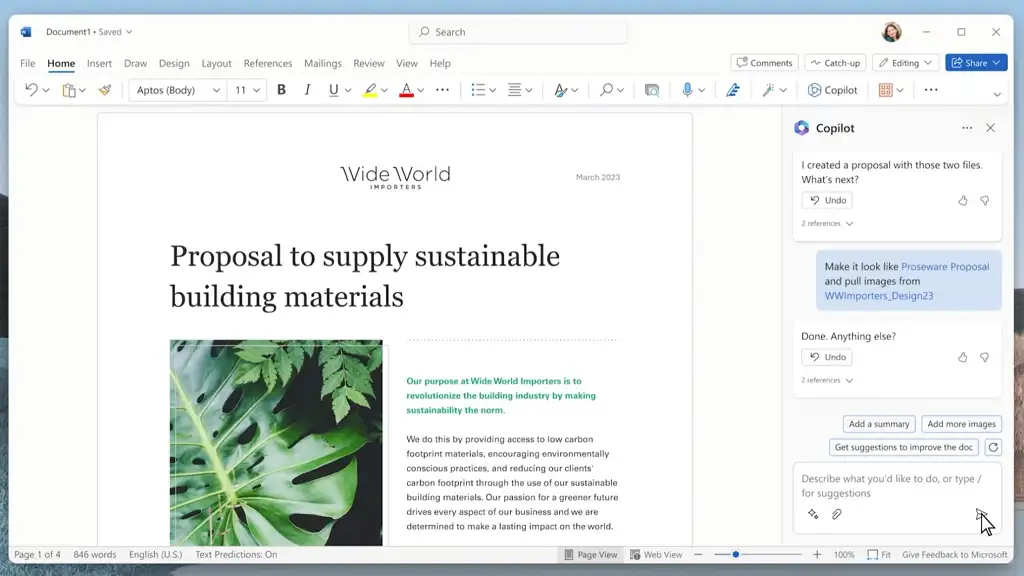The height and width of the screenshot is (576, 1024).
Task: Click the Format Painter icon
Action: tap(104, 90)
